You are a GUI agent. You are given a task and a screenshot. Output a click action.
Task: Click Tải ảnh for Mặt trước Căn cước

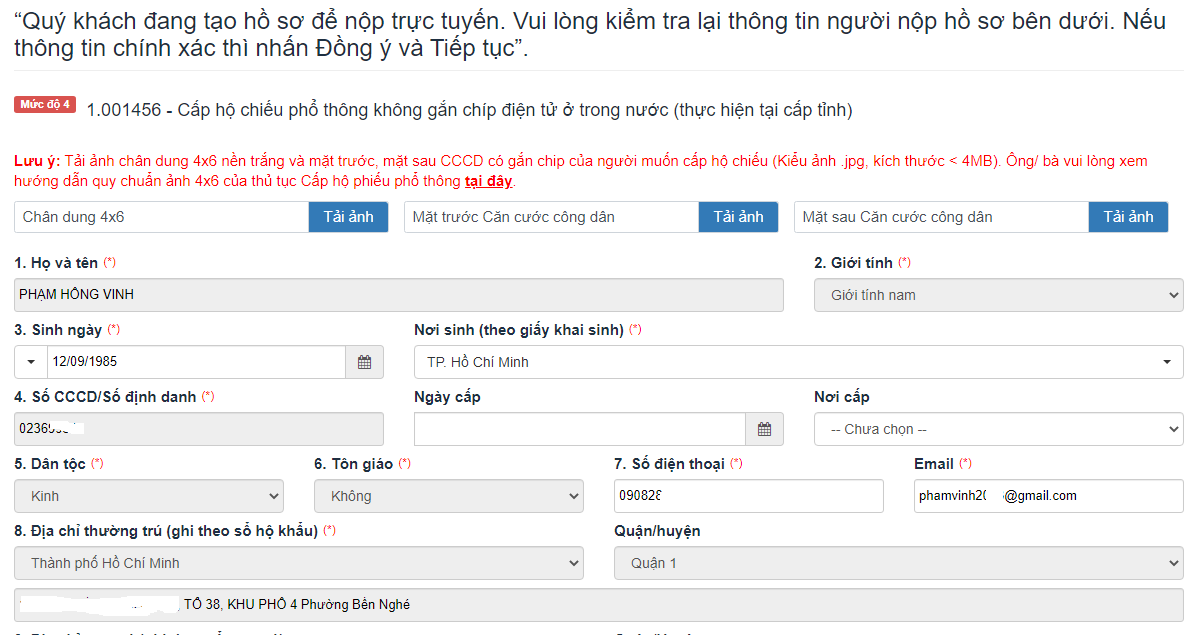[x=738, y=216]
